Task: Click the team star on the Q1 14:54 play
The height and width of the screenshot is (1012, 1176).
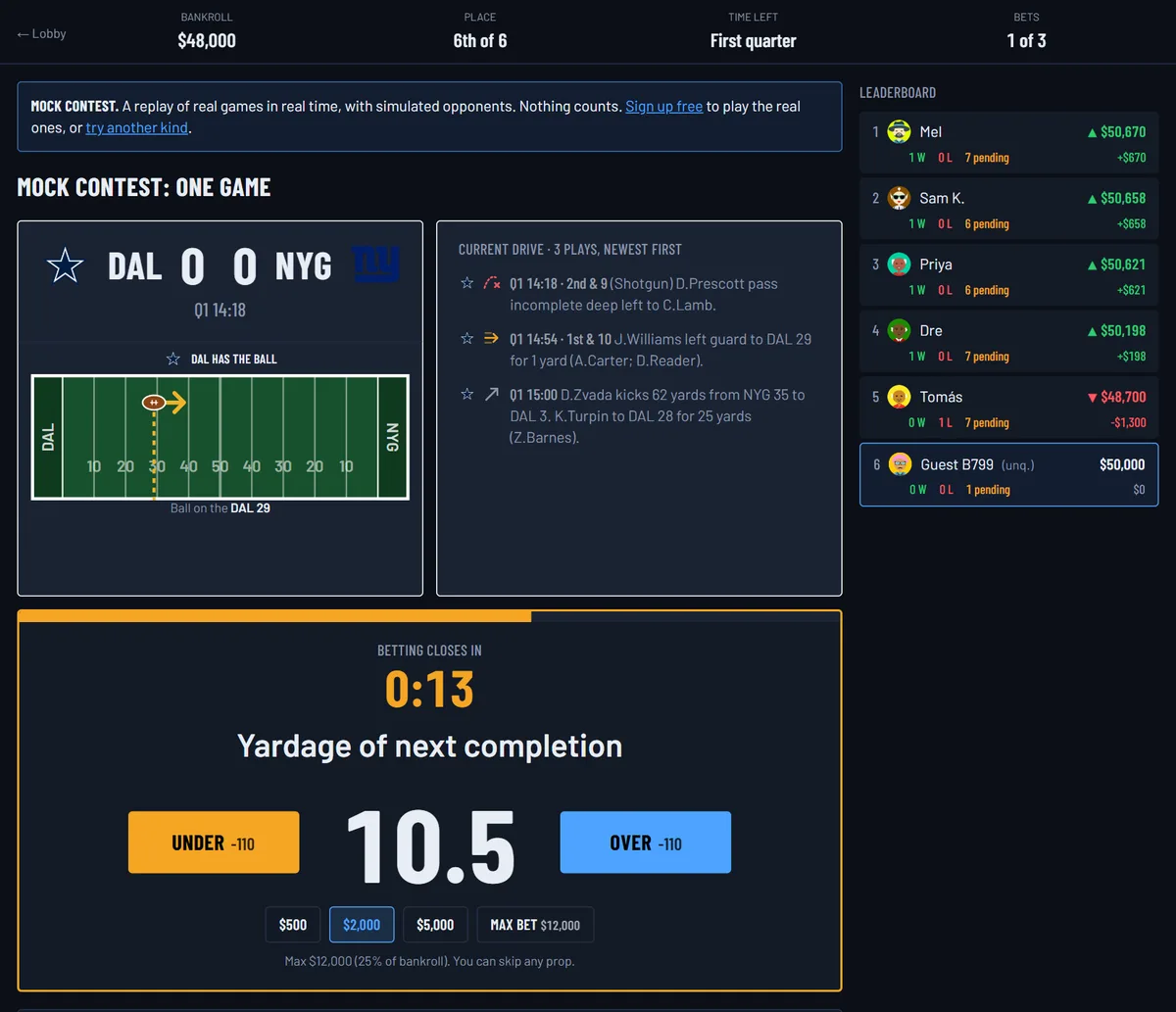Action: tap(467, 339)
